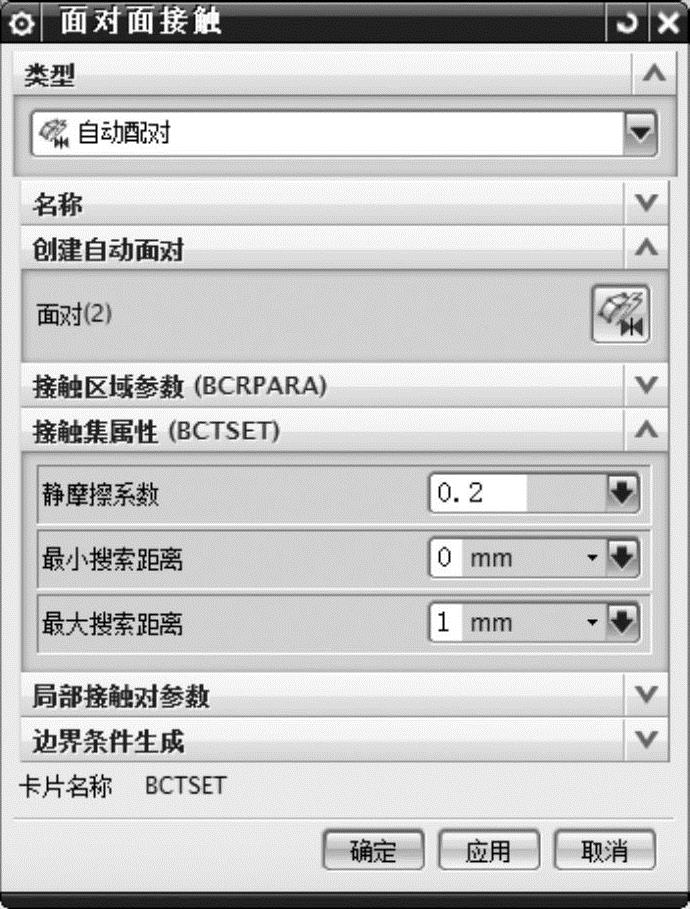
Task: Collapse the 创建自动面对 section
Action: (x=648, y=248)
